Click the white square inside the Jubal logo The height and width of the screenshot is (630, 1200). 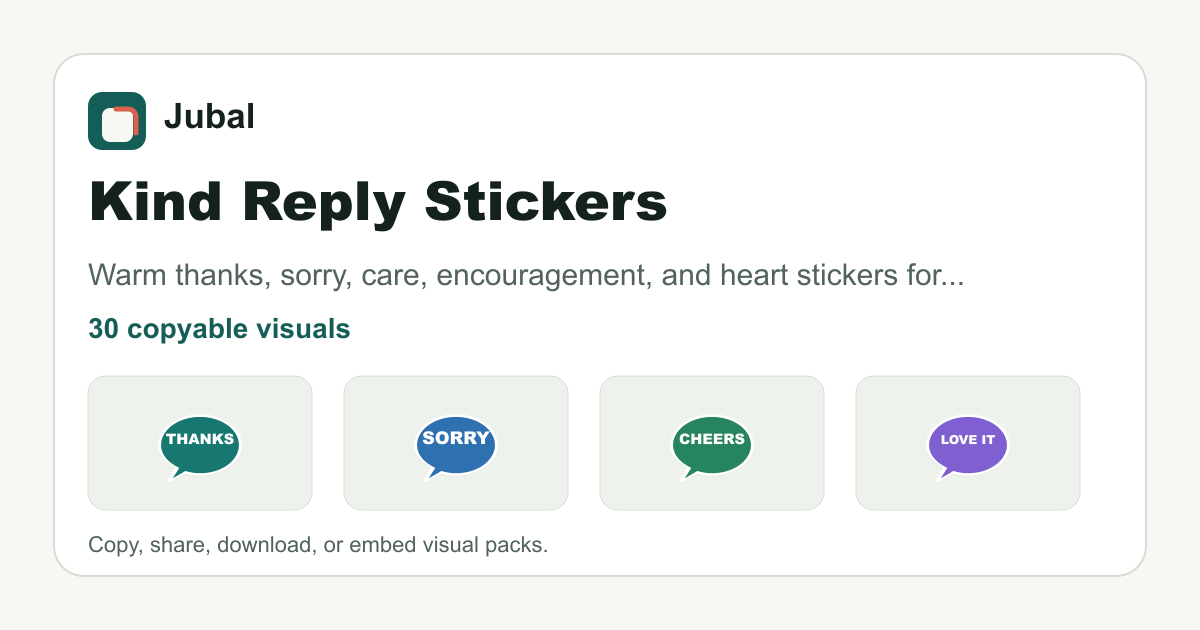116,124
